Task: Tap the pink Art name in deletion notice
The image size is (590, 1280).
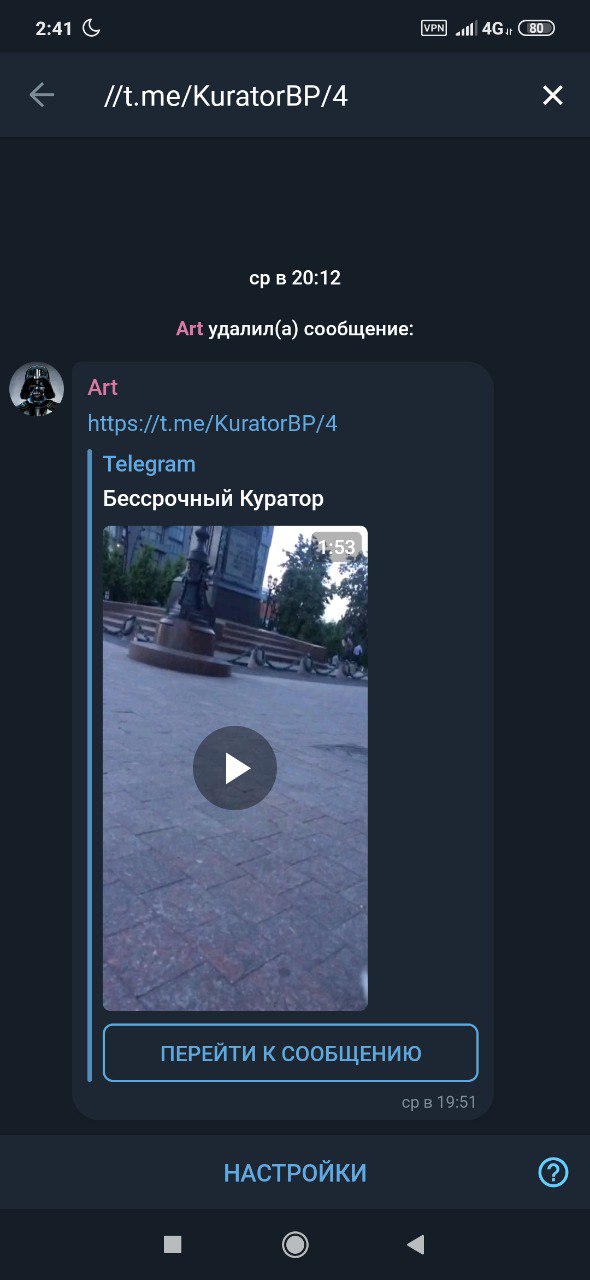Action: pos(189,329)
